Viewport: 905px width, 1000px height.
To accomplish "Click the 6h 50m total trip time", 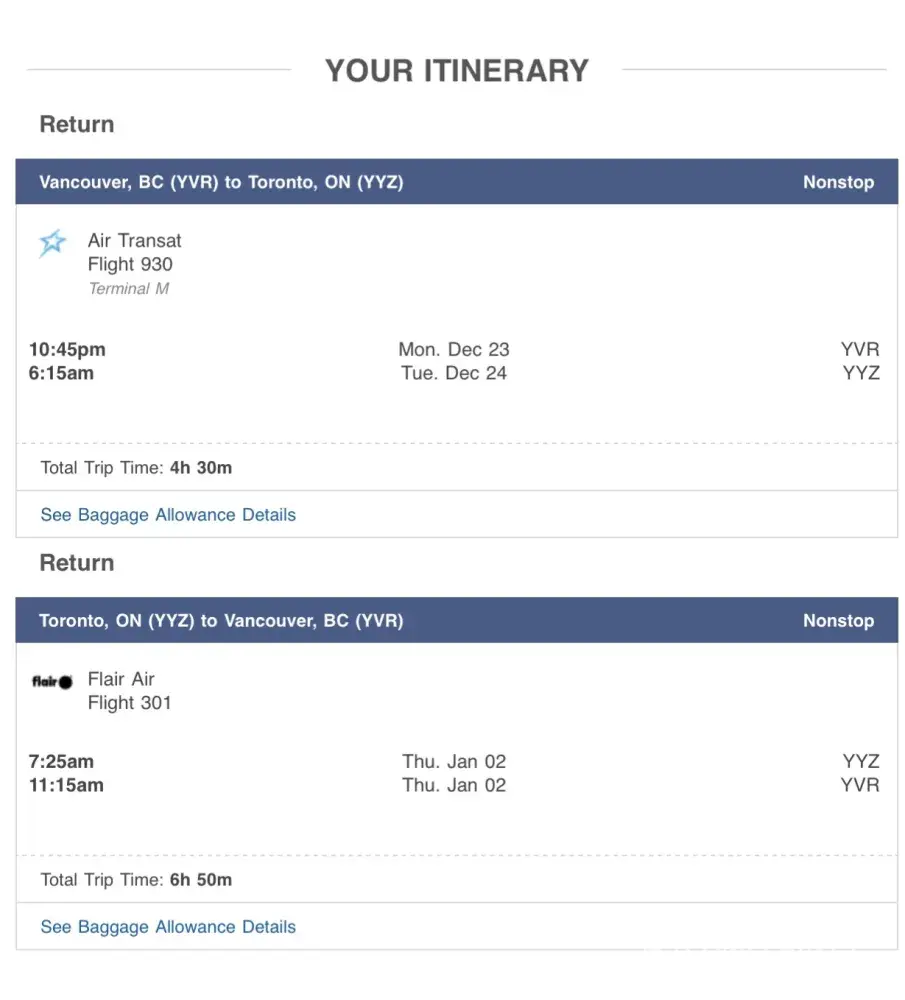I will (201, 880).
